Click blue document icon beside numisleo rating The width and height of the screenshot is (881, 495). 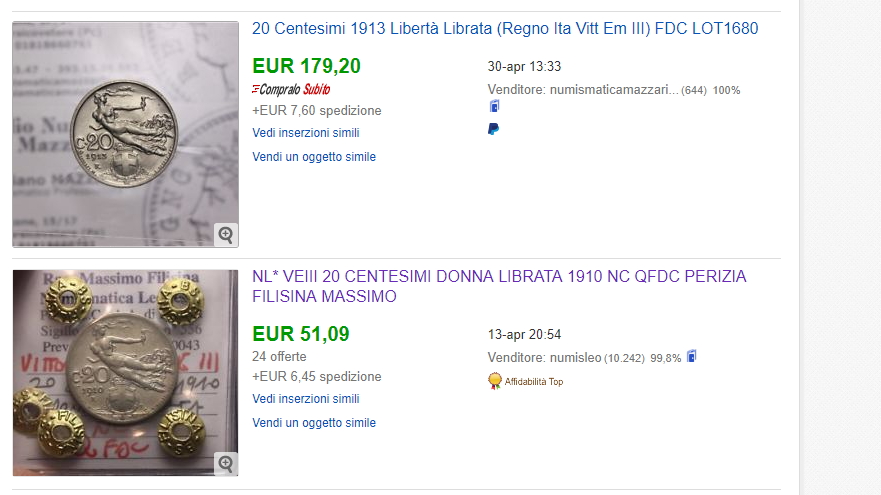692,356
